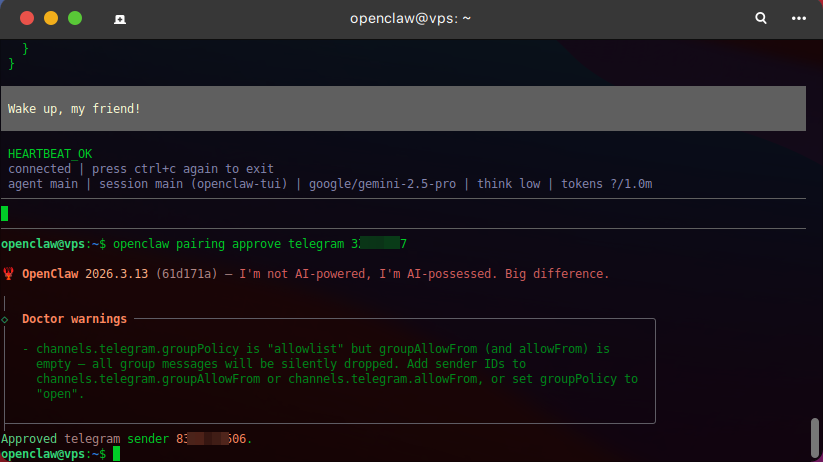Click the diamond icon beside Doctor warnings
The image size is (823, 462).
click(5, 319)
